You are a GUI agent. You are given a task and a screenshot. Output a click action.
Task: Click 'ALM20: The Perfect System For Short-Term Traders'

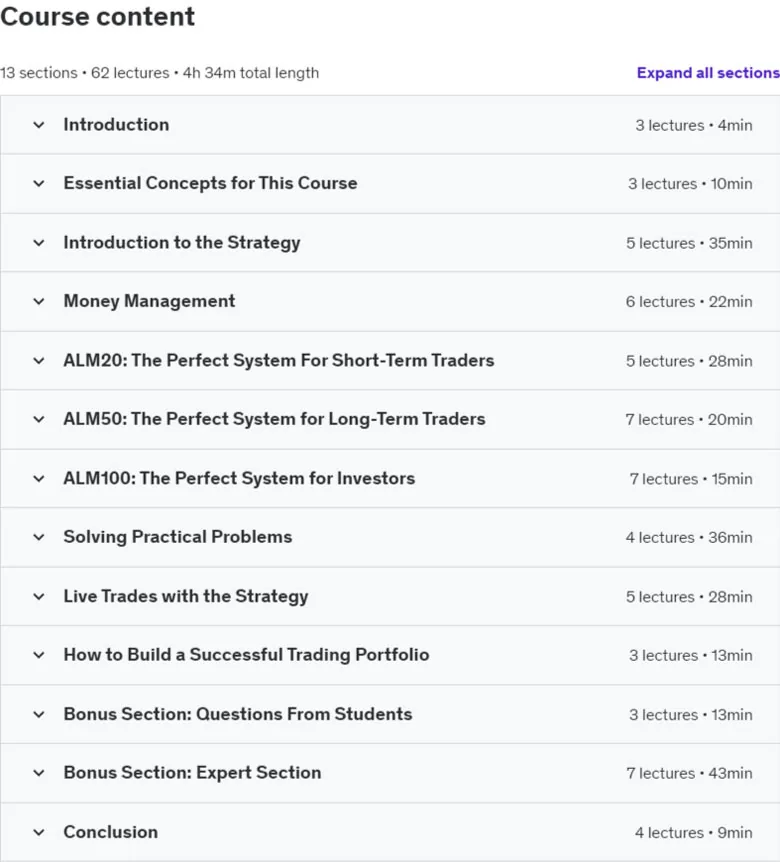point(279,361)
